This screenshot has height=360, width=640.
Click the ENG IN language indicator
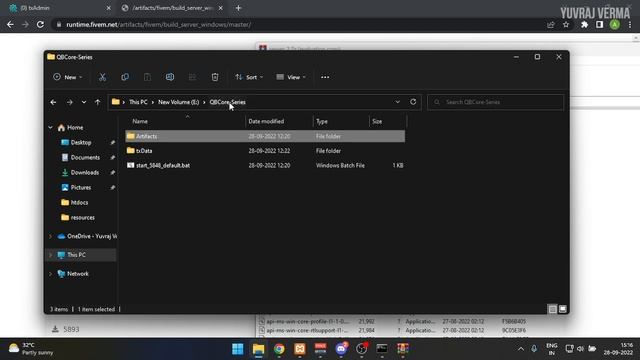point(551,349)
